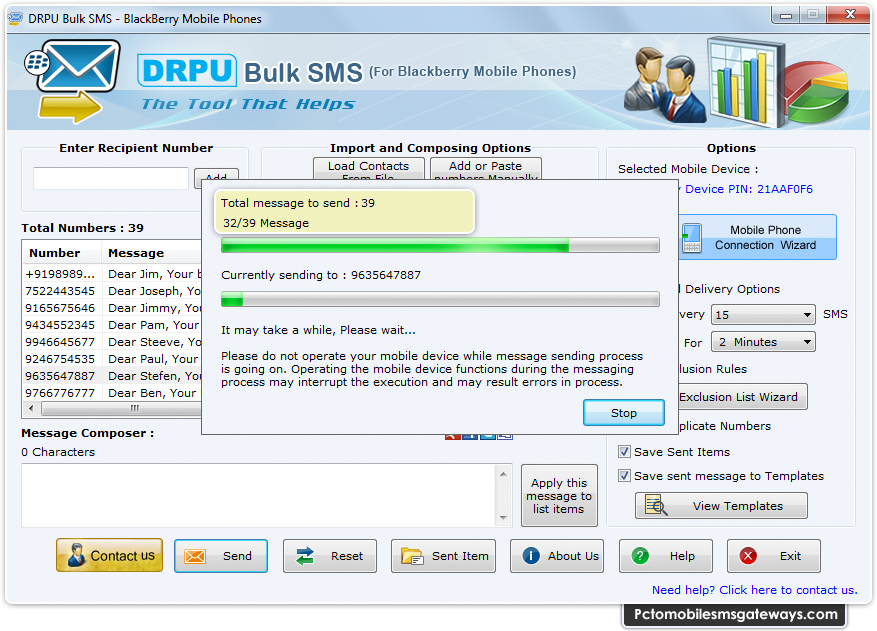877x631 pixels.
Task: Click the app icon in title bar
Action: (16, 18)
